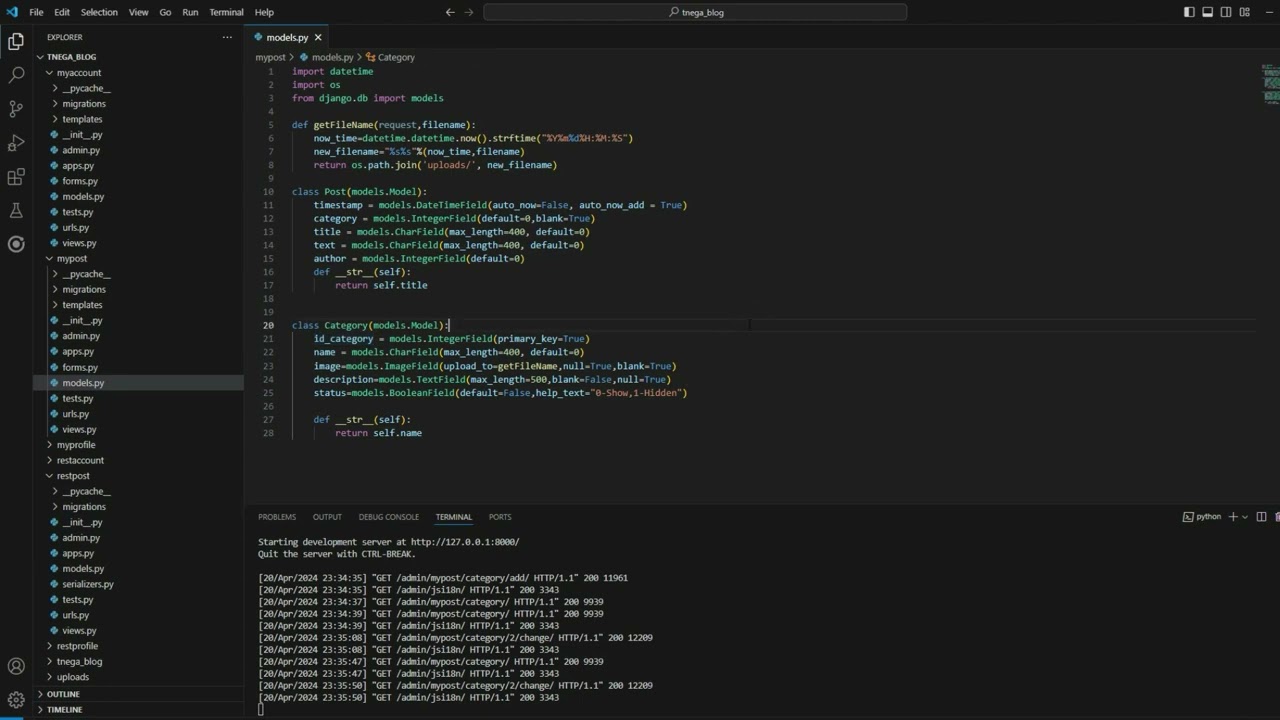Click the Go Back arrow in title bar
This screenshot has height=720, width=1280.
pos(450,12)
